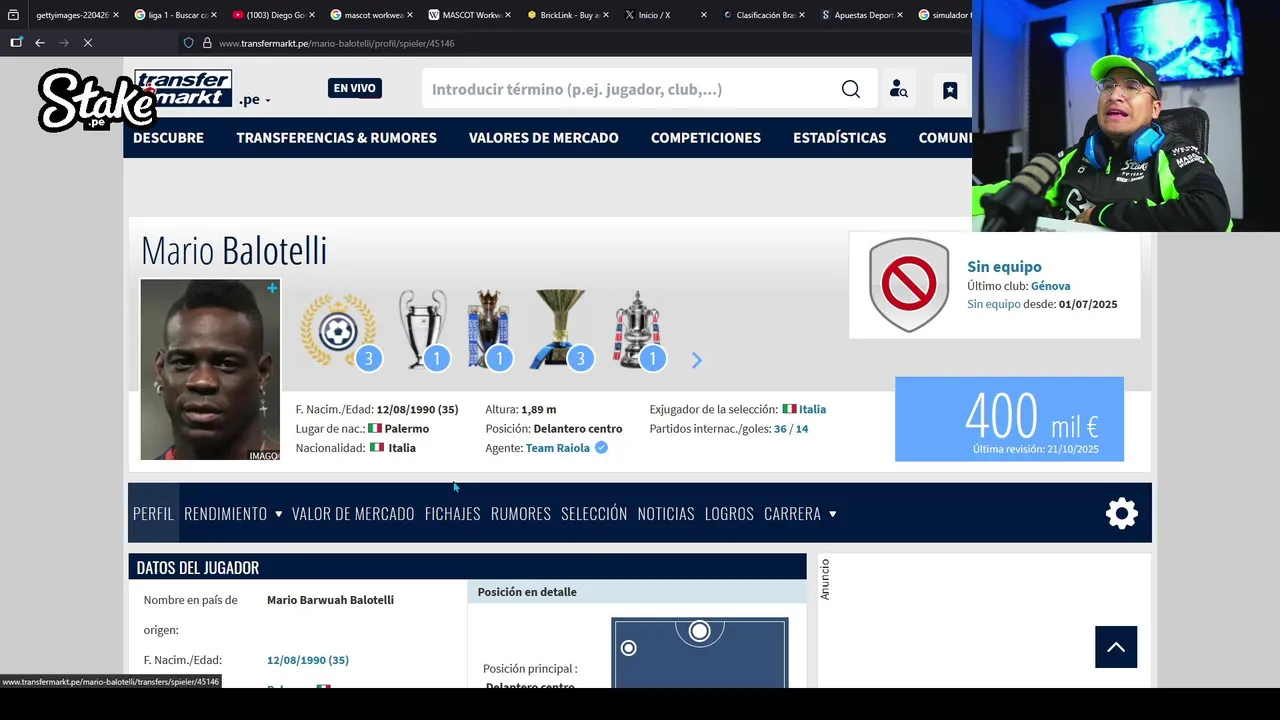Click the EN VIVO button

pos(355,88)
